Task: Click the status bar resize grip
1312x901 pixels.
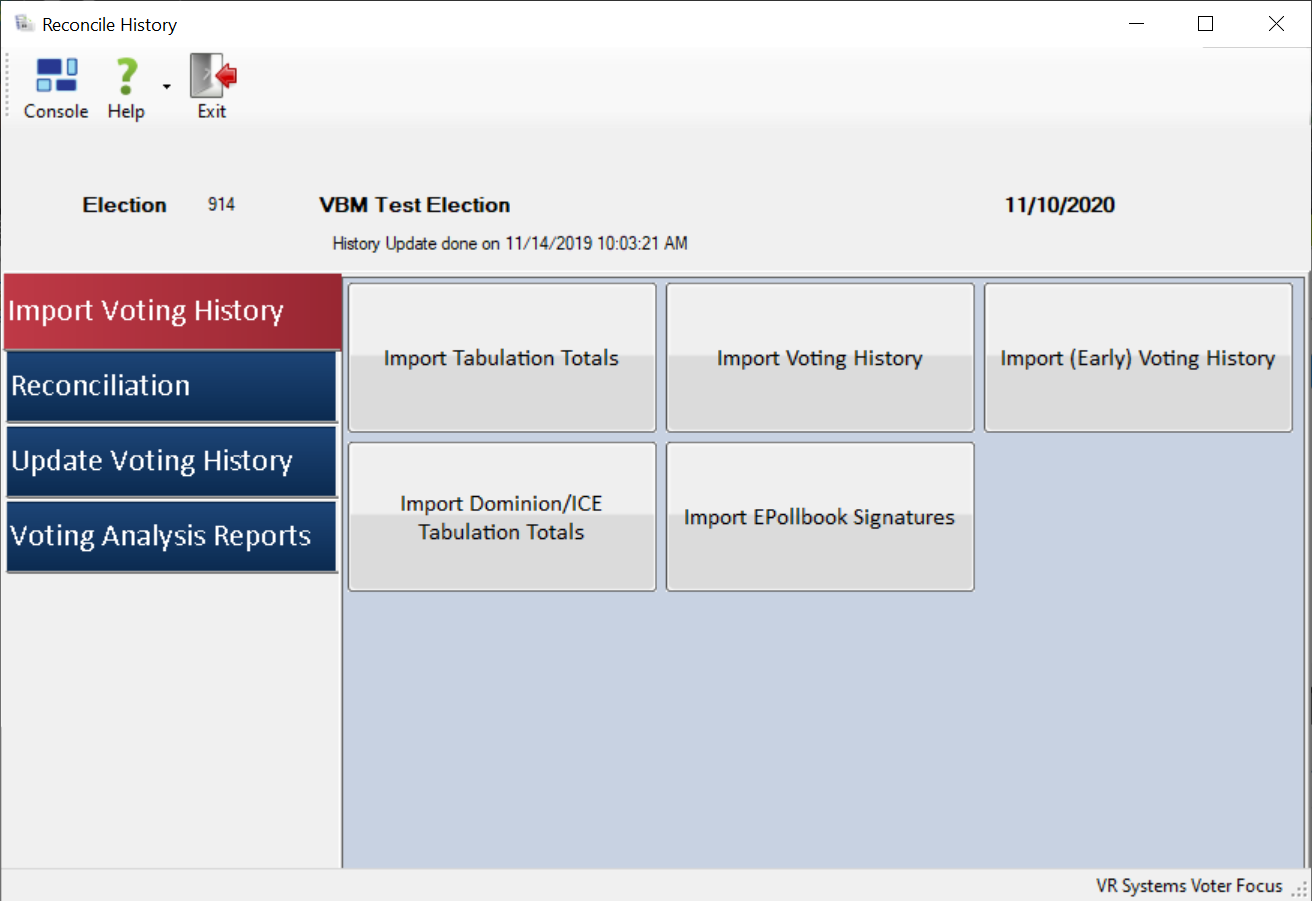Action: pos(1300,889)
